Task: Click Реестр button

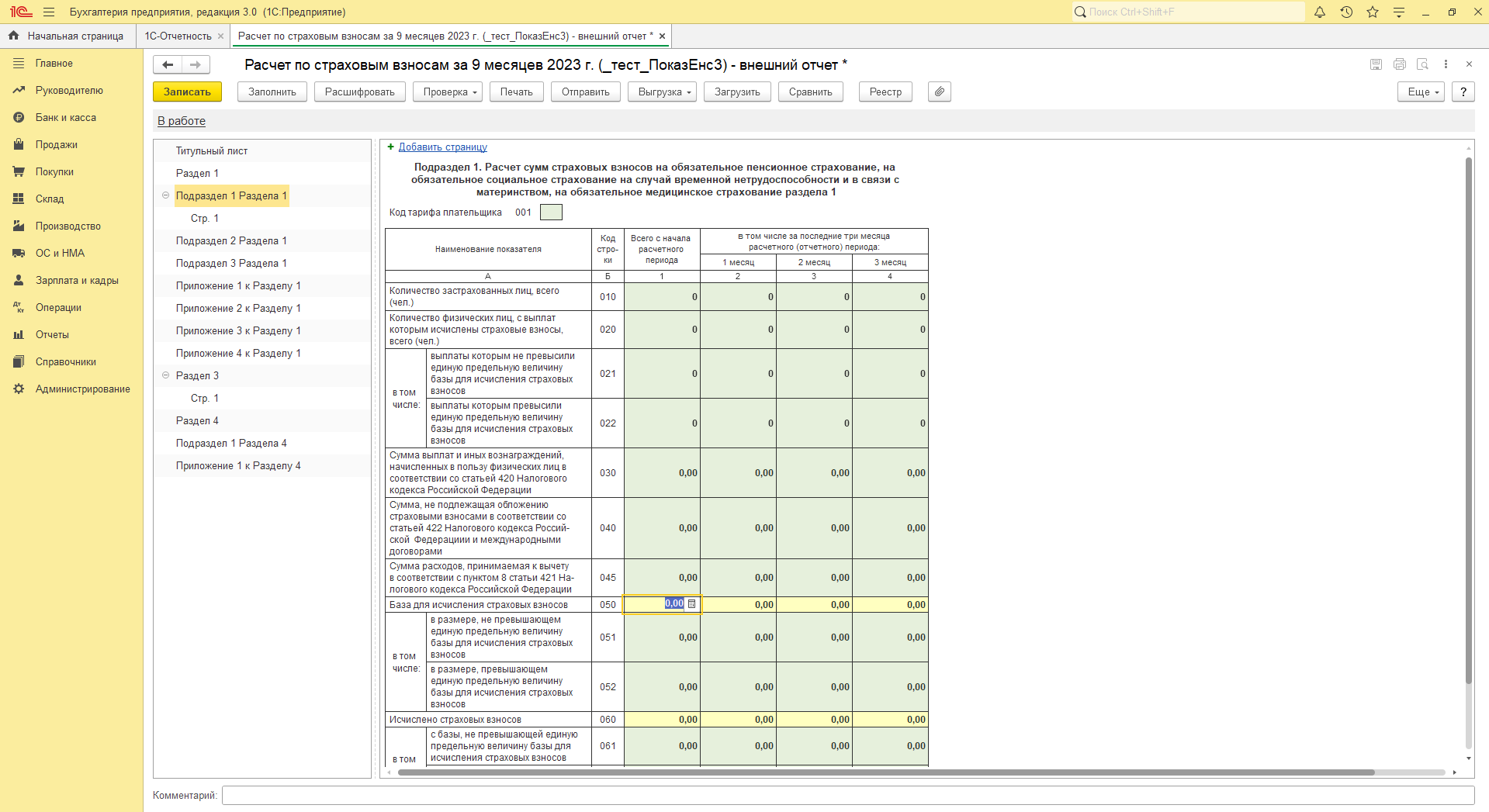Action: [x=886, y=92]
